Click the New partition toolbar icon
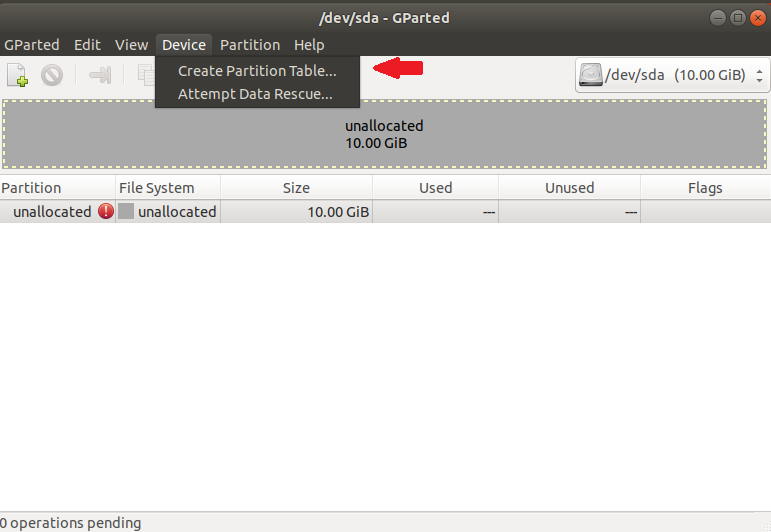771x532 pixels. point(17,75)
